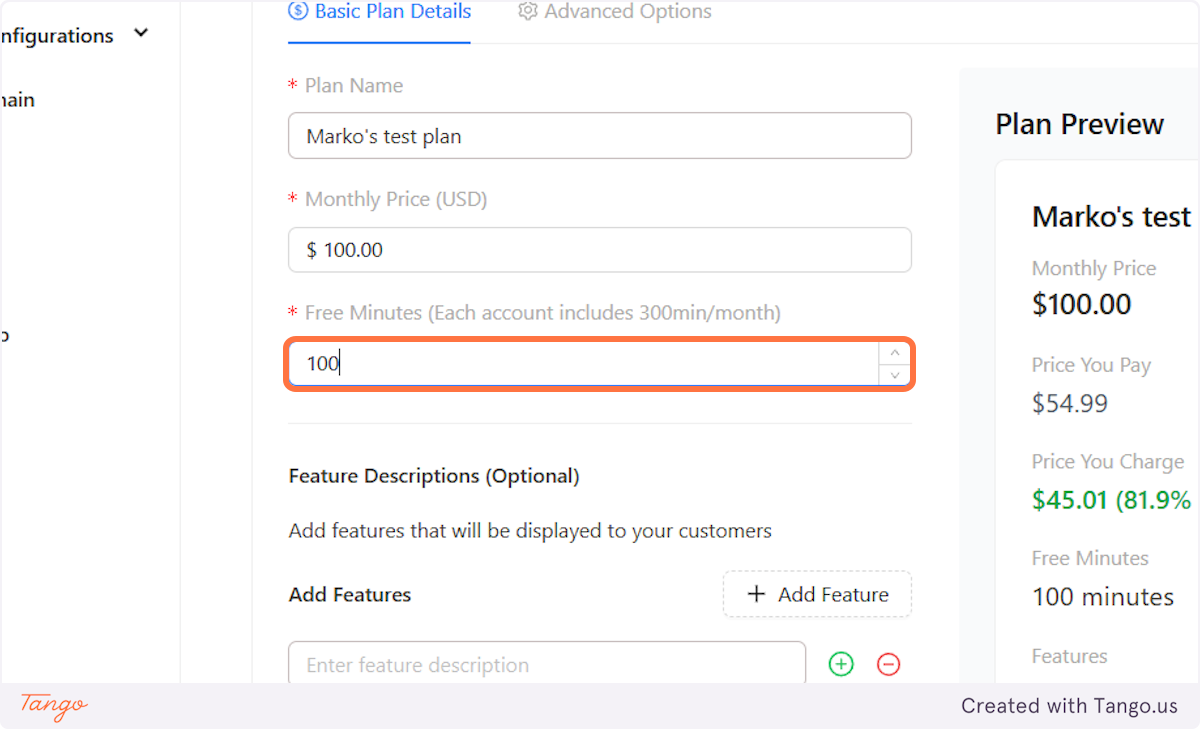Decrement Free Minutes using the down arrow

[894, 374]
